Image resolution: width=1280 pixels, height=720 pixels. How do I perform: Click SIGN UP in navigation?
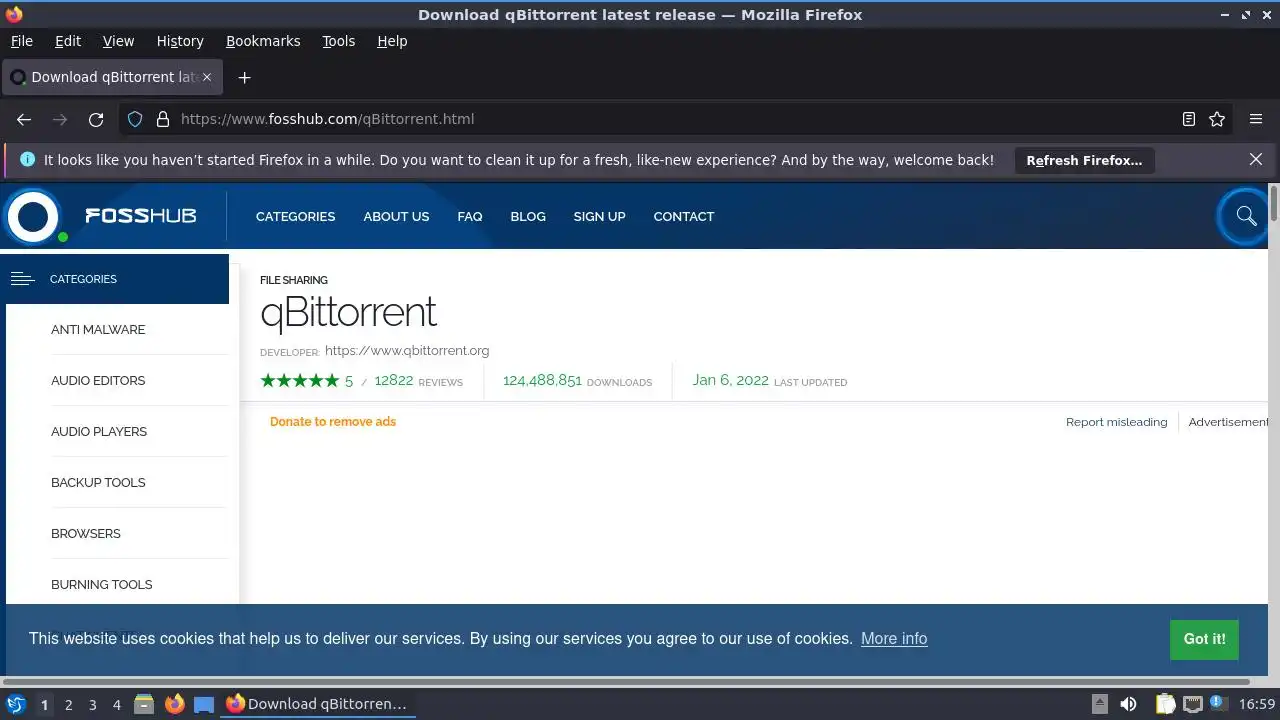click(599, 216)
